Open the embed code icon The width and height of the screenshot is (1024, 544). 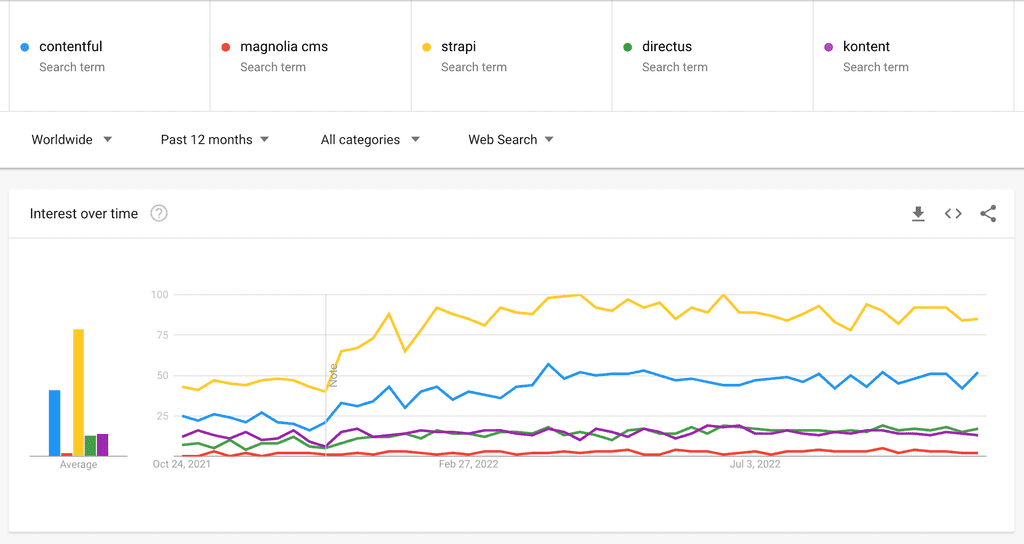[x=953, y=213]
